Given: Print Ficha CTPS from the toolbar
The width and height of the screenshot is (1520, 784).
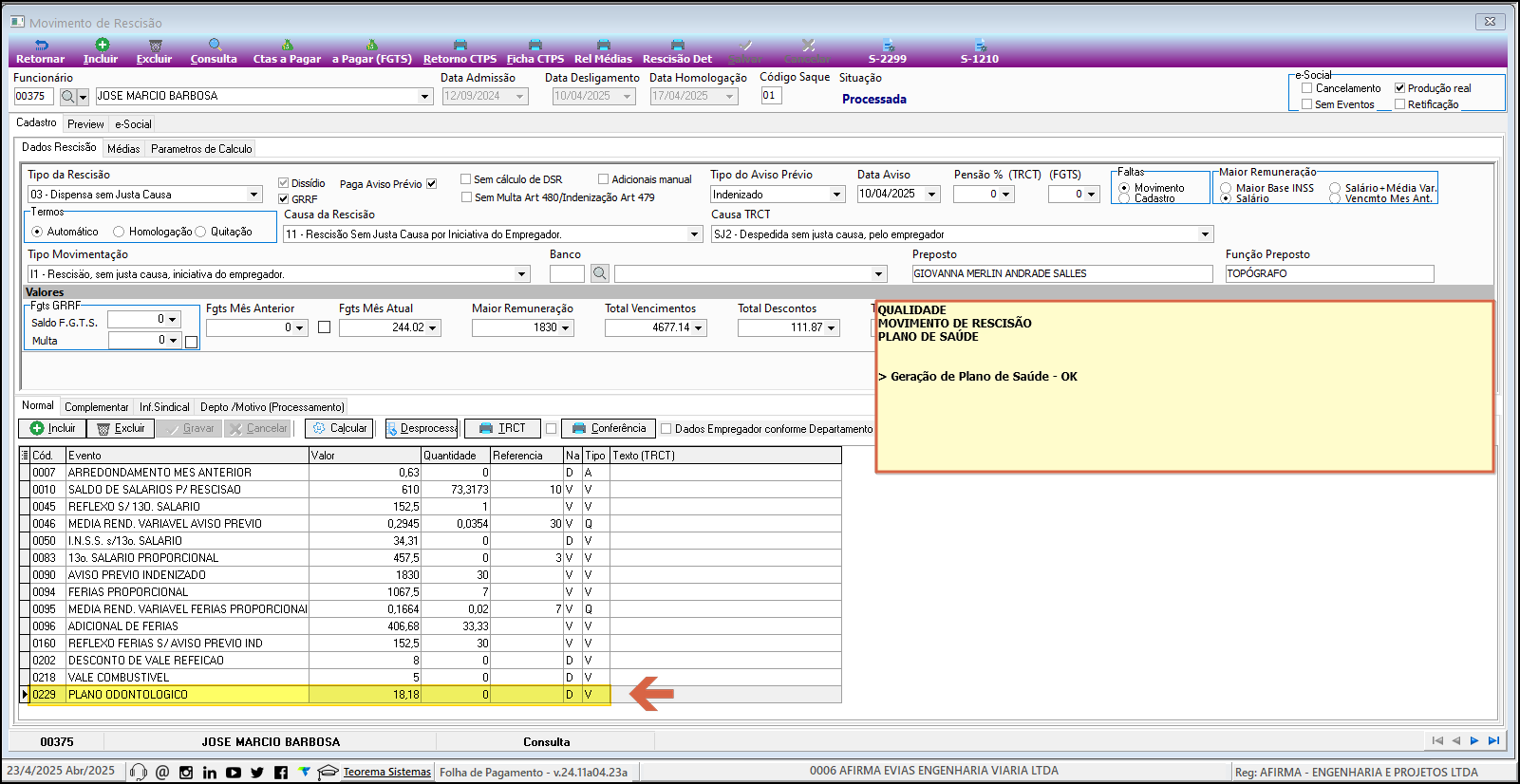Looking at the screenshot, I should pyautogui.click(x=535, y=46).
